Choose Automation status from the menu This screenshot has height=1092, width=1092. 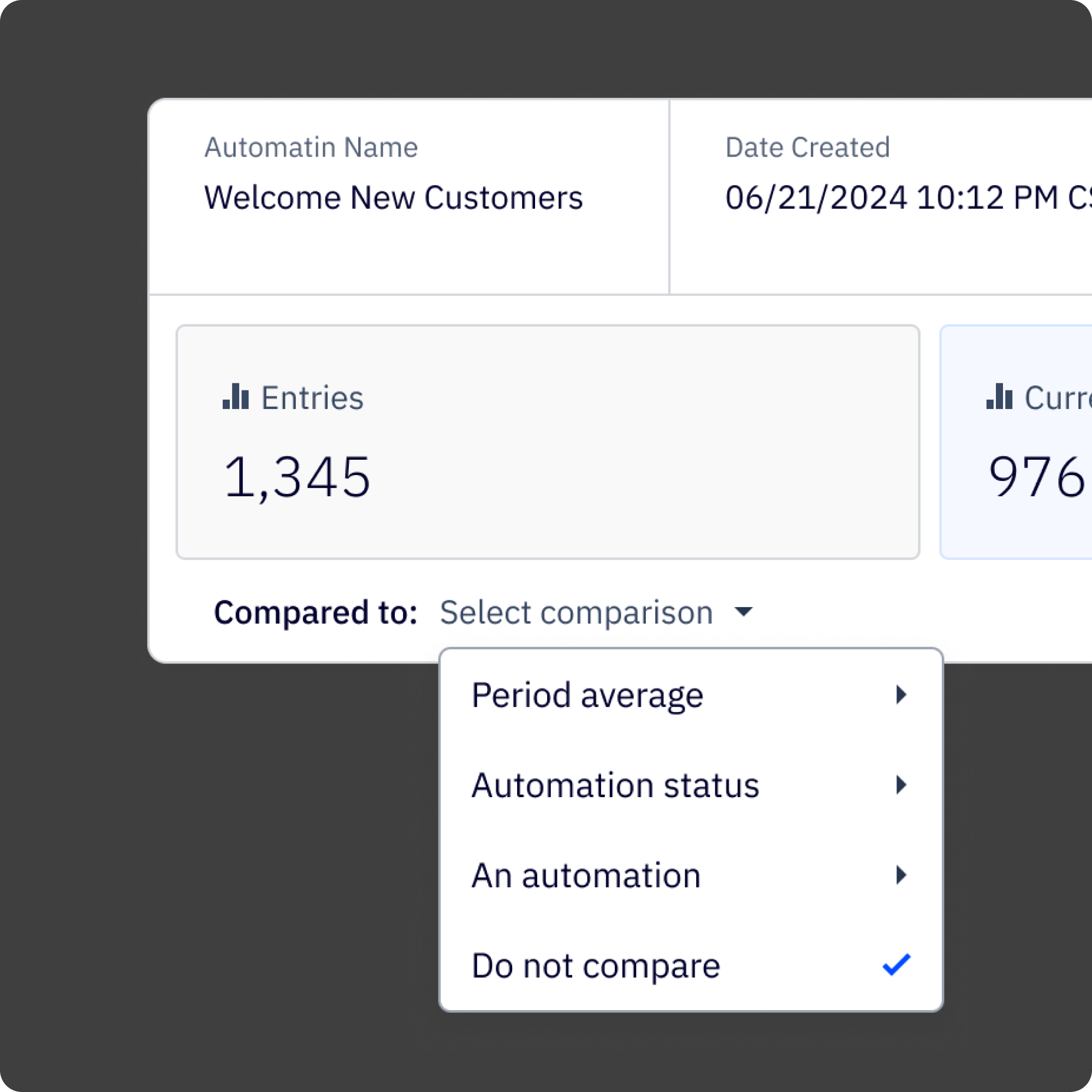coord(615,785)
